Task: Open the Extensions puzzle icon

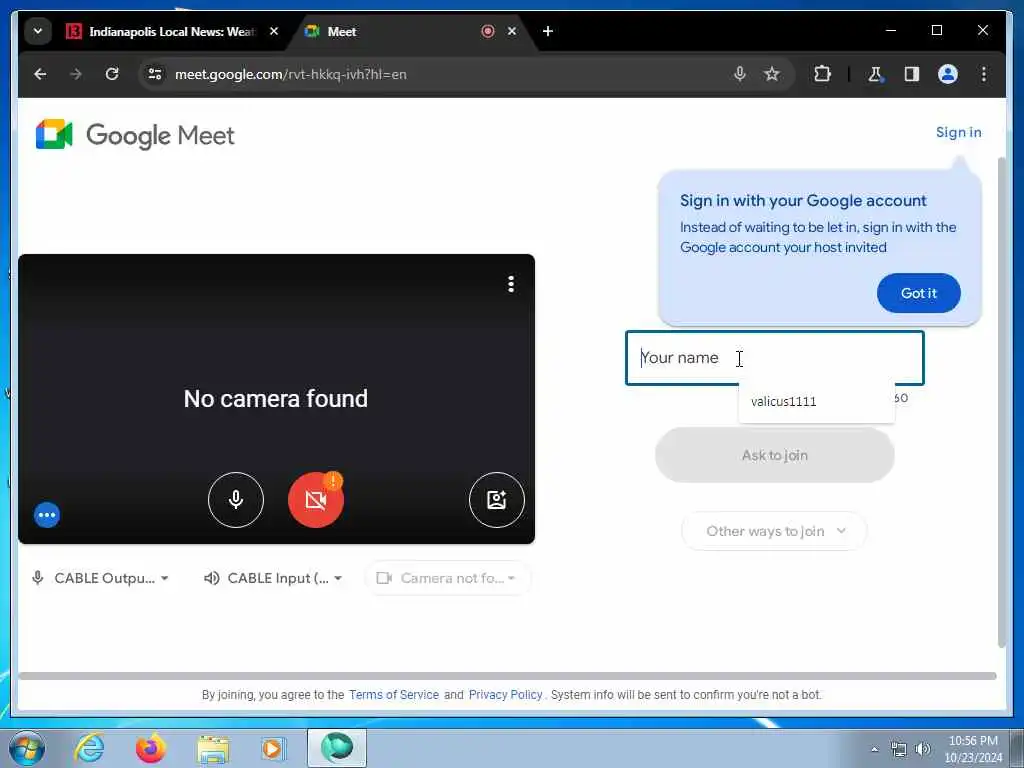Action: click(x=822, y=74)
